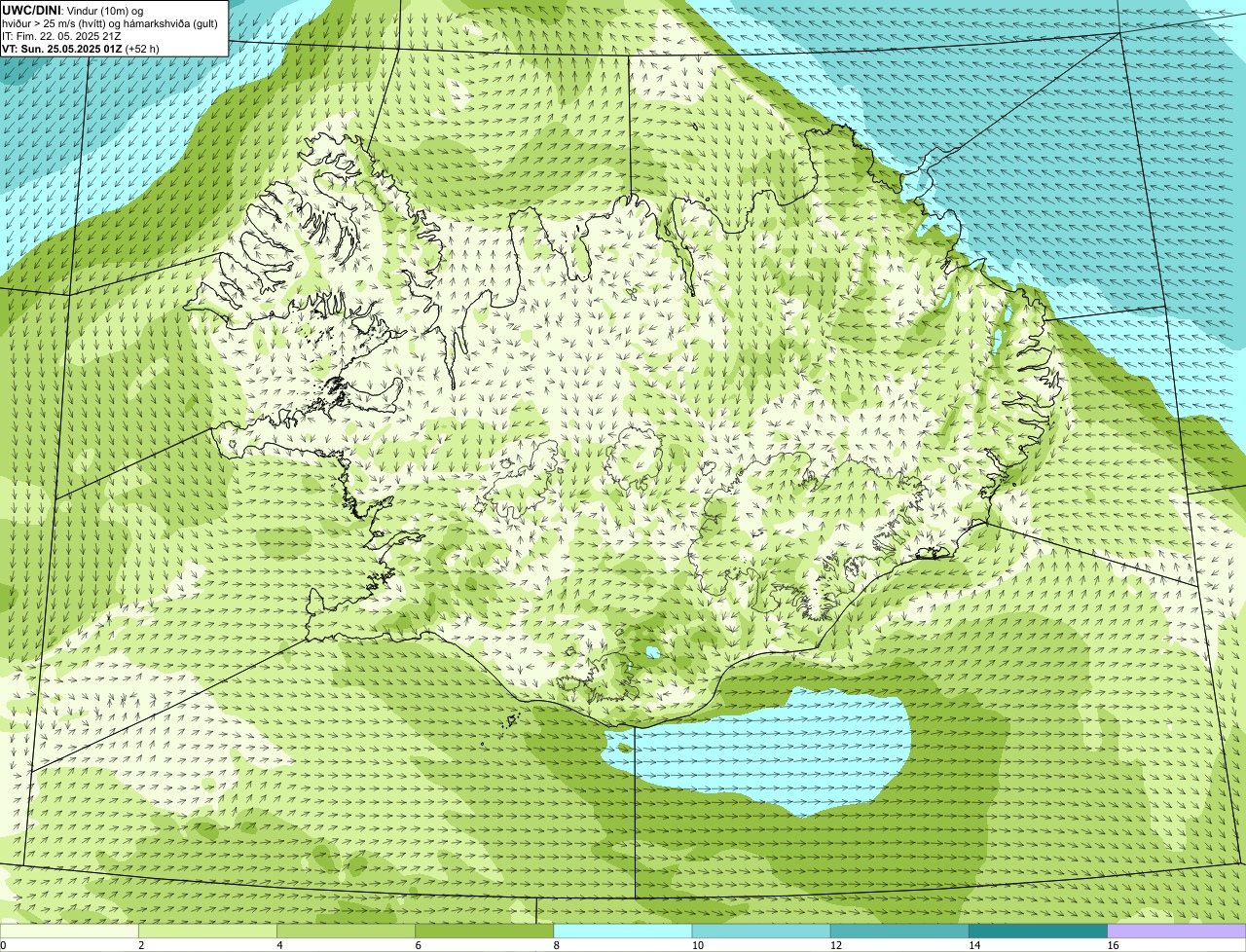Image resolution: width=1246 pixels, height=952 pixels.
Task: Select the "hviður > 25 m/s (hvítt)" description line
Action: [110, 22]
